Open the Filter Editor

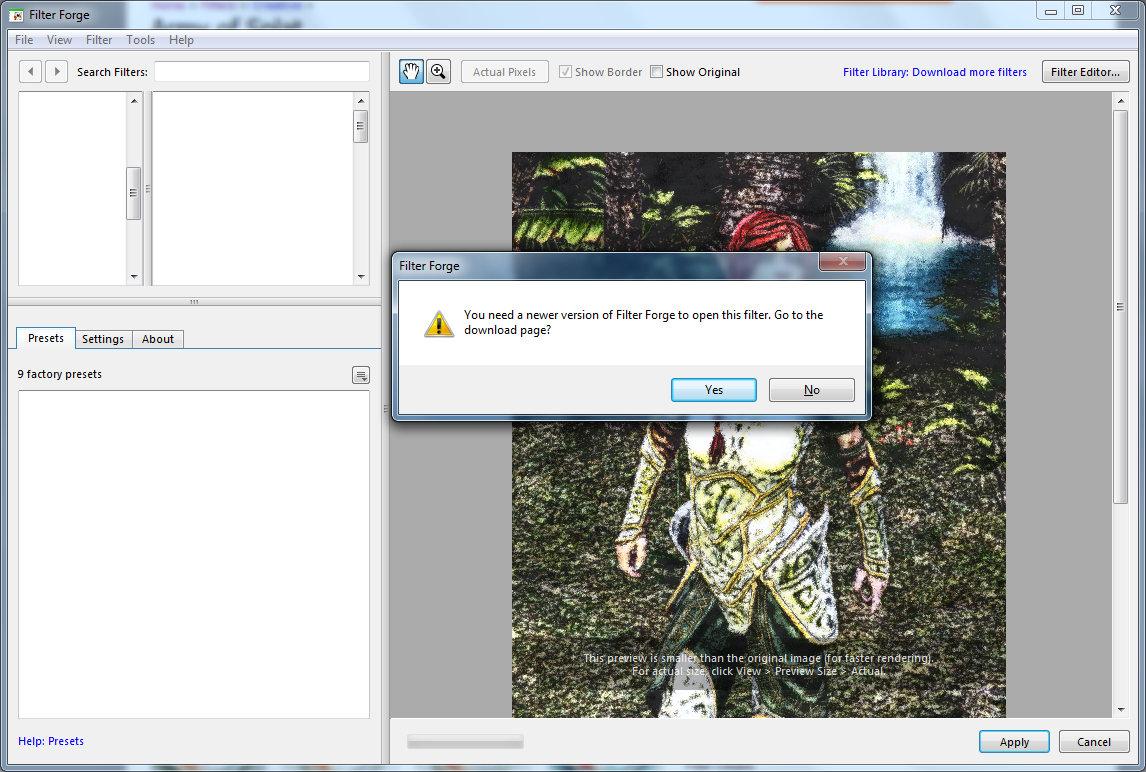[1085, 72]
